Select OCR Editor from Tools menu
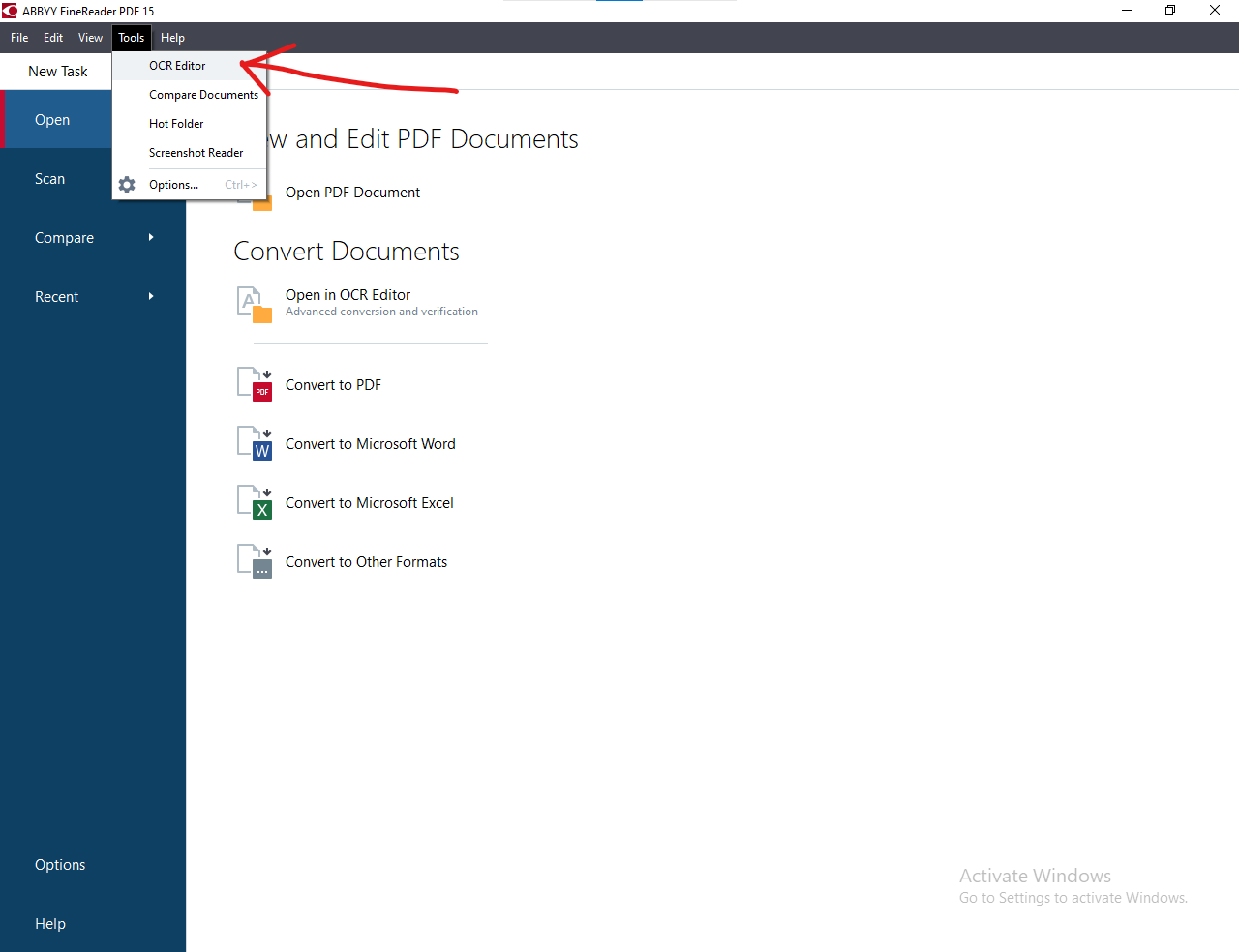This screenshot has width=1239, height=952. (177, 66)
